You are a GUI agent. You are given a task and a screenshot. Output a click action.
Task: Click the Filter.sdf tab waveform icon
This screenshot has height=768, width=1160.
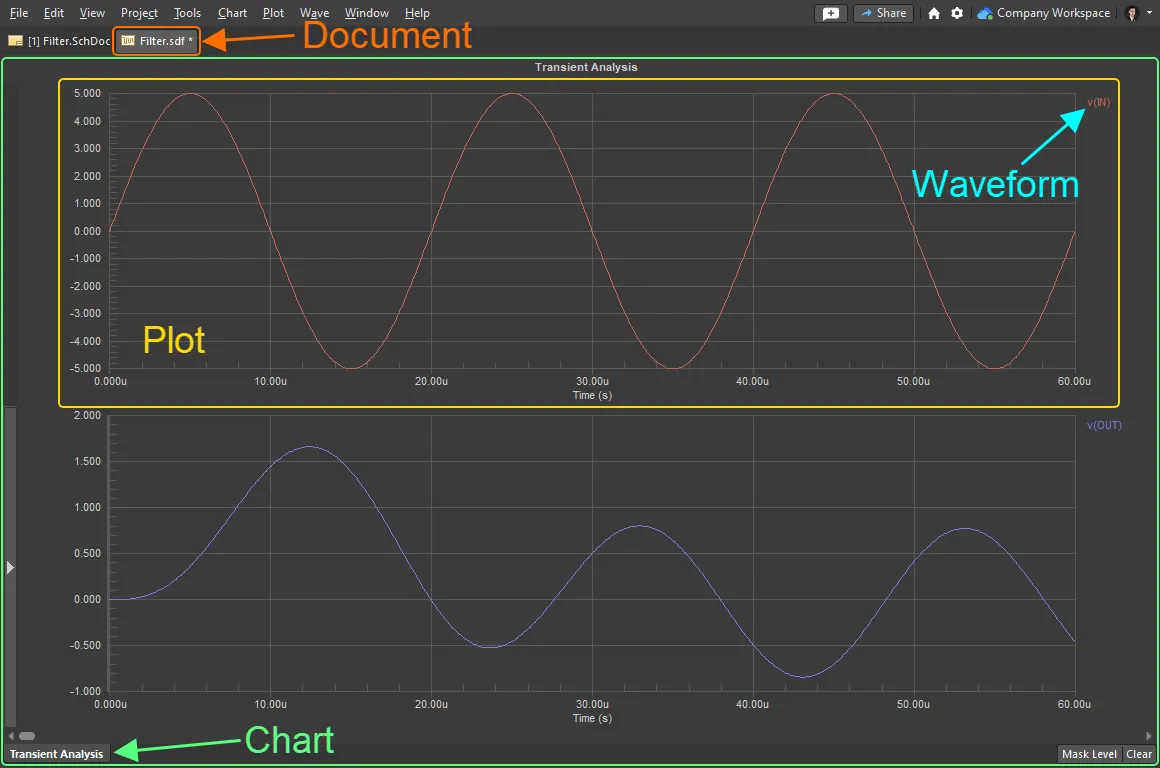(128, 41)
